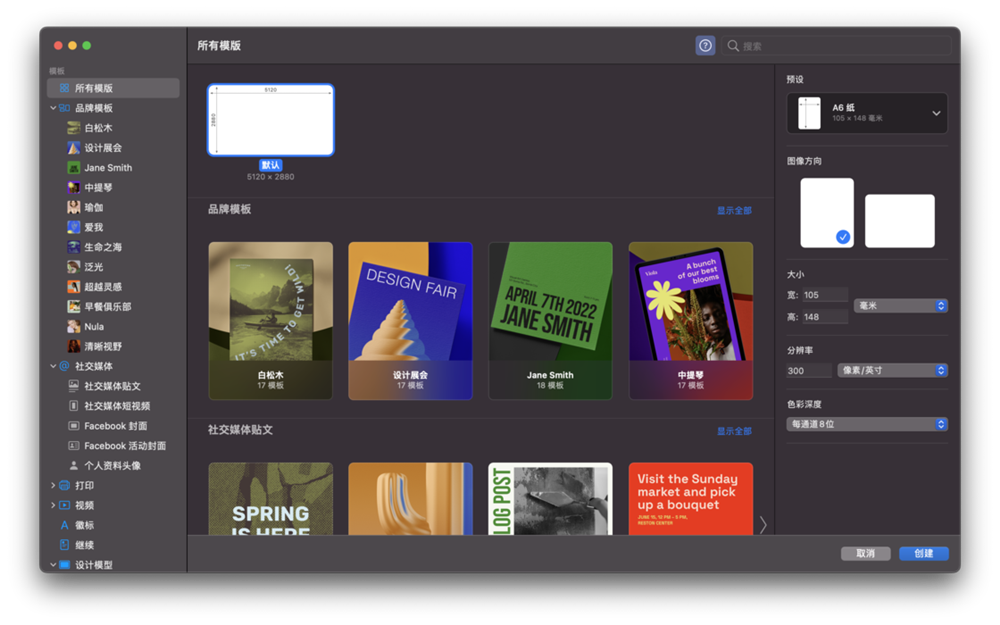Viewport: 1000px width, 625px height.
Task: Open Facebook 封面 templates in sidebar
Action: point(115,426)
